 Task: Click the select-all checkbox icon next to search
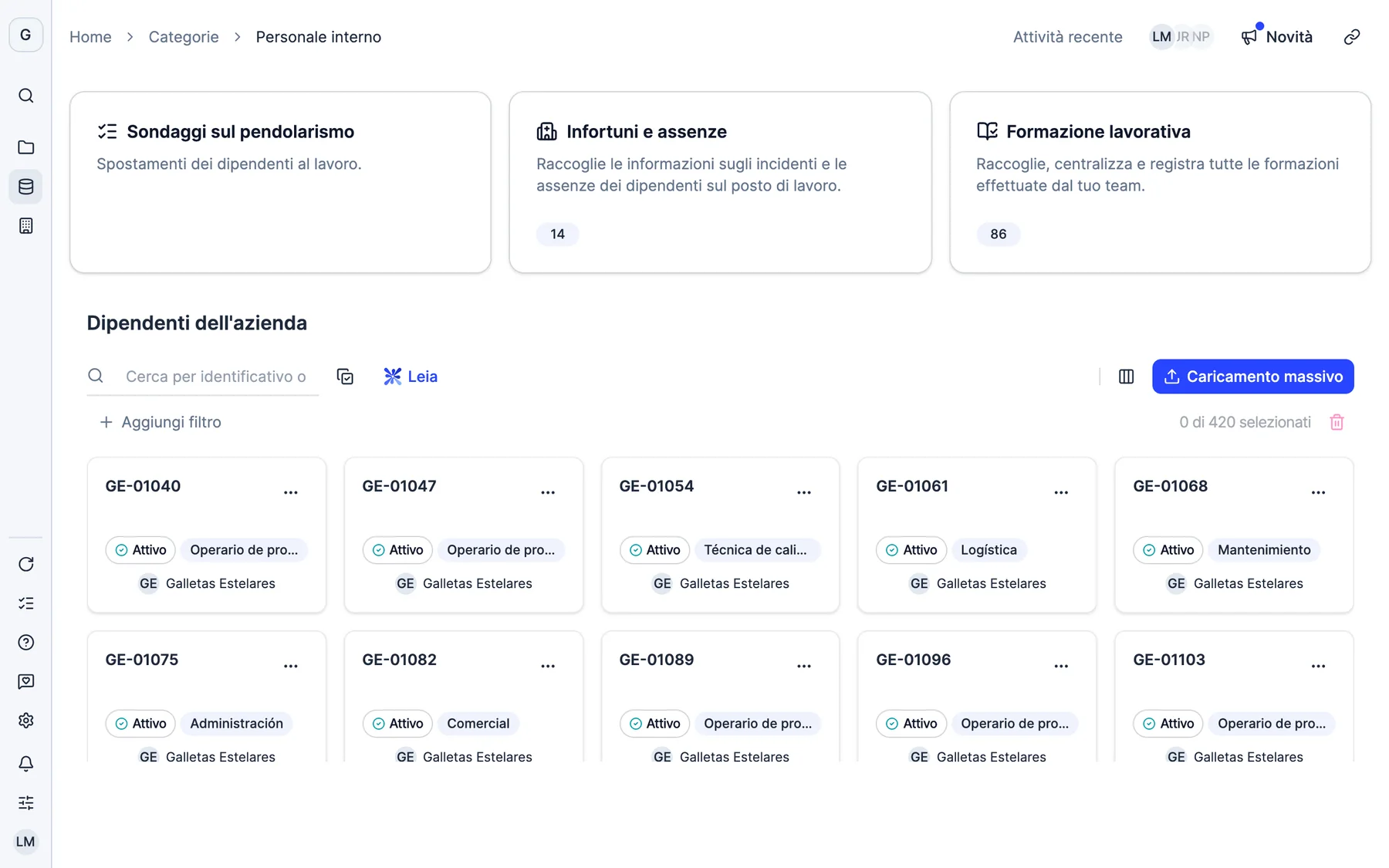point(345,377)
